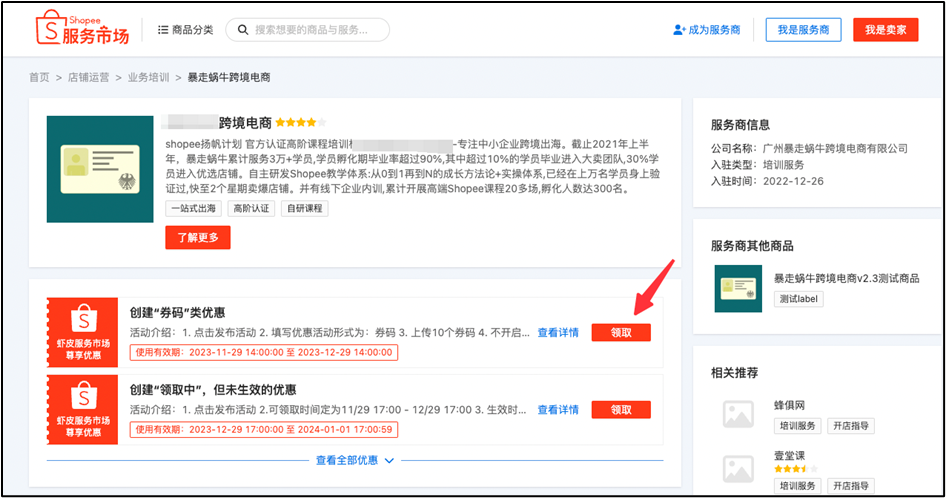
Task: Click the 蜂俱网 placeholder image icon
Action: (738, 414)
